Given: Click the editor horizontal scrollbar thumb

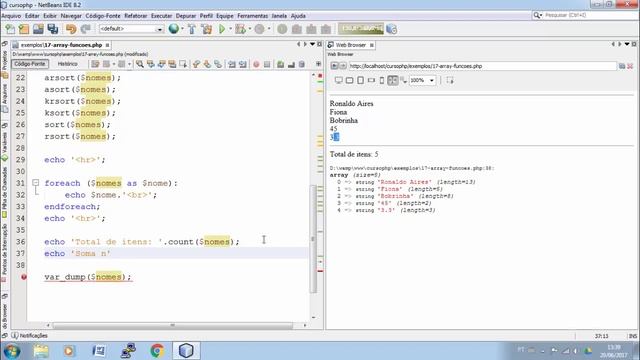Looking at the screenshot, I should [173, 325].
